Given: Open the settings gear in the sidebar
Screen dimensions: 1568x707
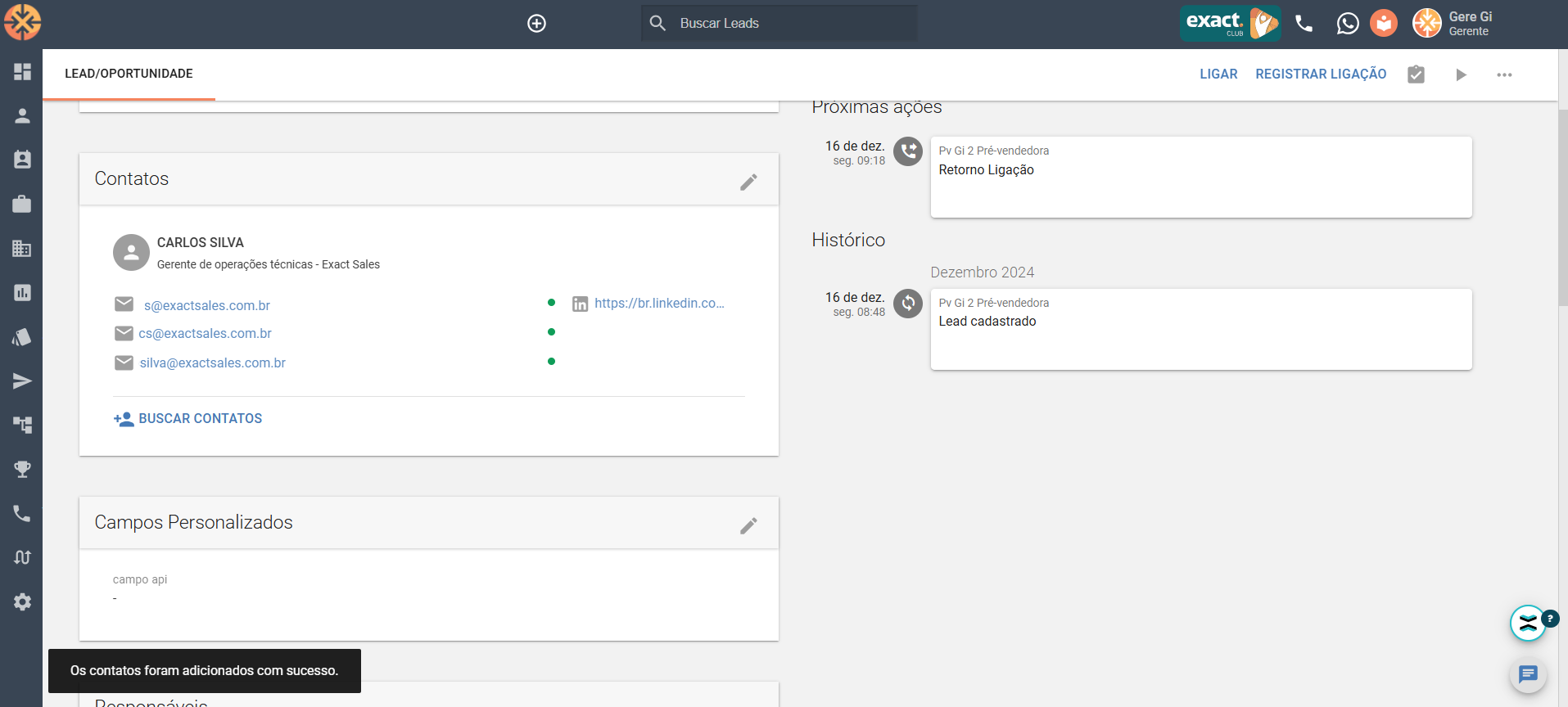Looking at the screenshot, I should [x=22, y=601].
